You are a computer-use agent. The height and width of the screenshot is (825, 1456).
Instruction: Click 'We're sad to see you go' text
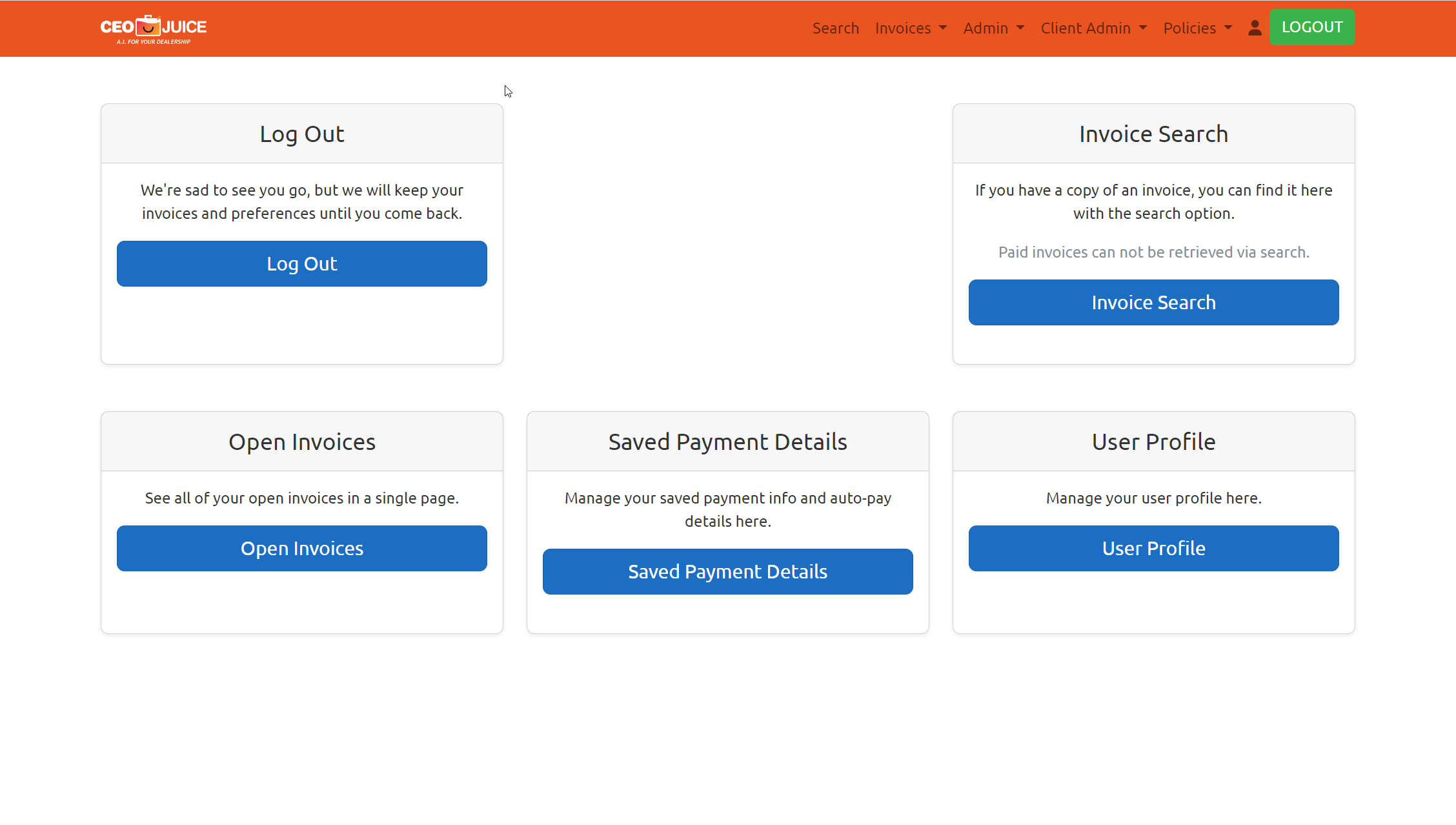coord(302,201)
